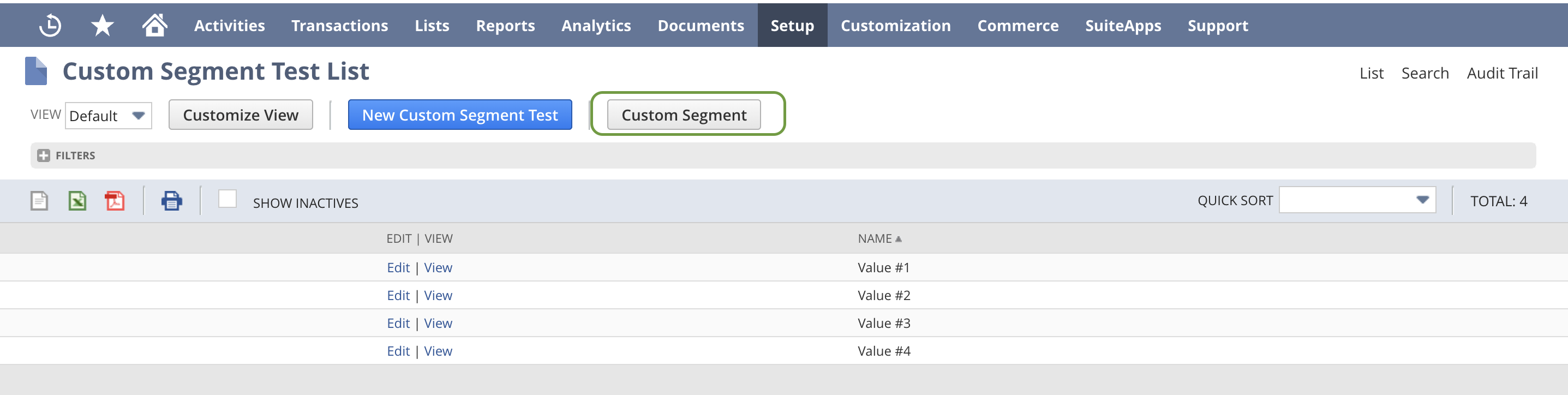The height and width of the screenshot is (395, 1568).
Task: Open the Quick Sort dropdown
Action: coord(1357,200)
